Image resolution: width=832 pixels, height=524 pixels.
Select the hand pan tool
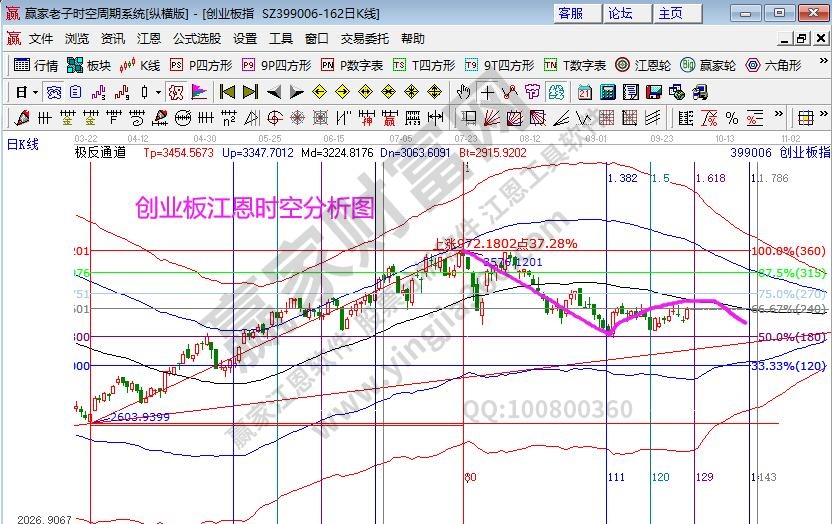pos(463,92)
